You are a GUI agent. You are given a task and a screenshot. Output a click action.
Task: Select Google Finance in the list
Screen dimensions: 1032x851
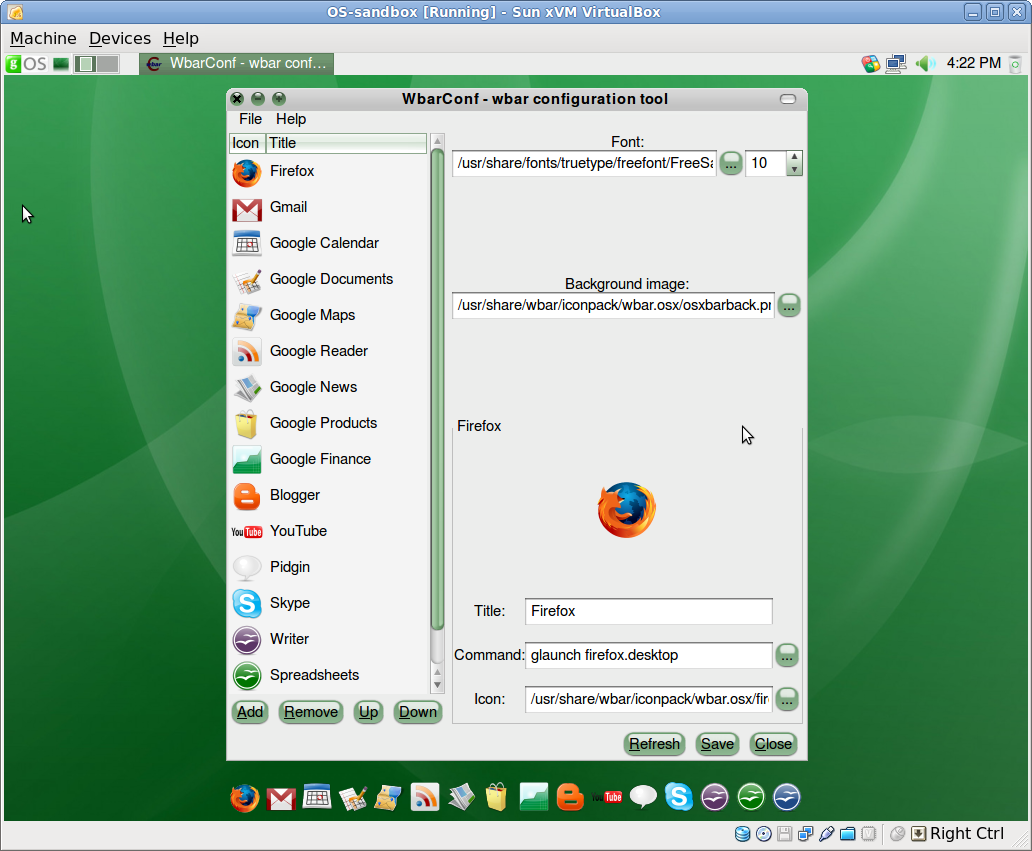tap(328, 459)
